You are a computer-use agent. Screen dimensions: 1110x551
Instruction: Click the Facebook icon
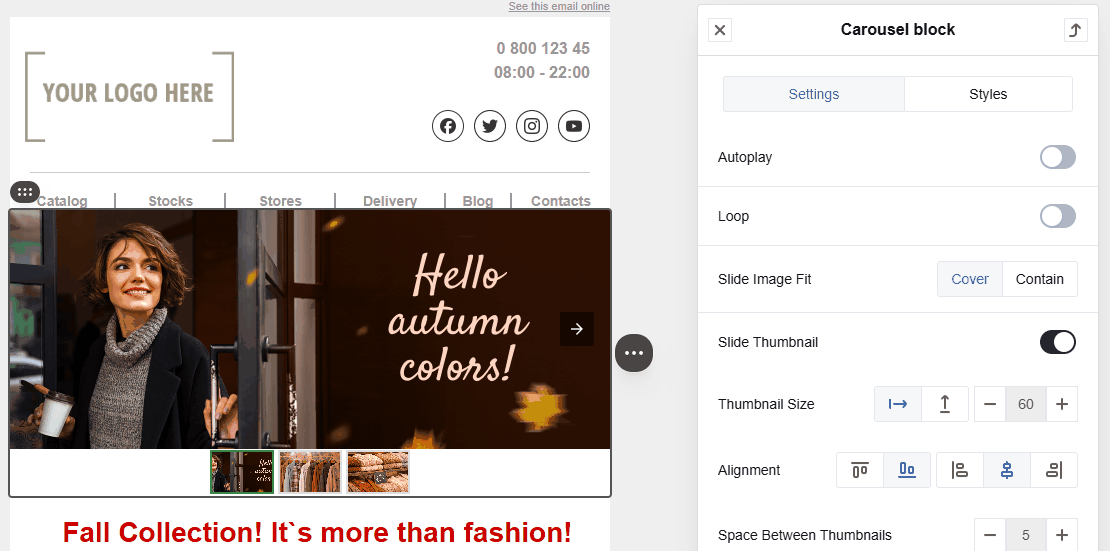tap(448, 126)
